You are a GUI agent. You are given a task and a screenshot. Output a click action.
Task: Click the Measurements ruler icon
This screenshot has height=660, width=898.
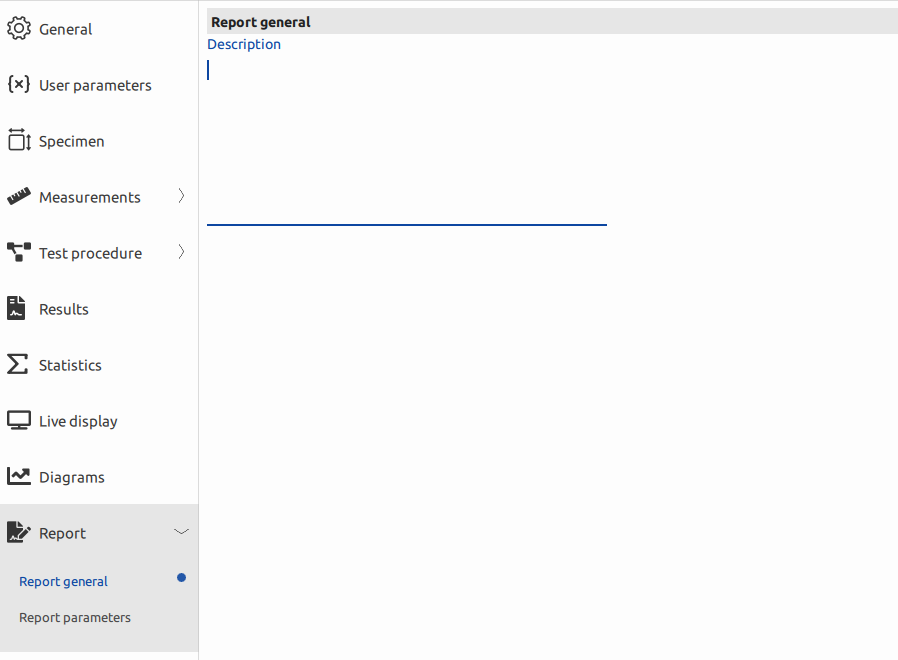click(x=19, y=197)
